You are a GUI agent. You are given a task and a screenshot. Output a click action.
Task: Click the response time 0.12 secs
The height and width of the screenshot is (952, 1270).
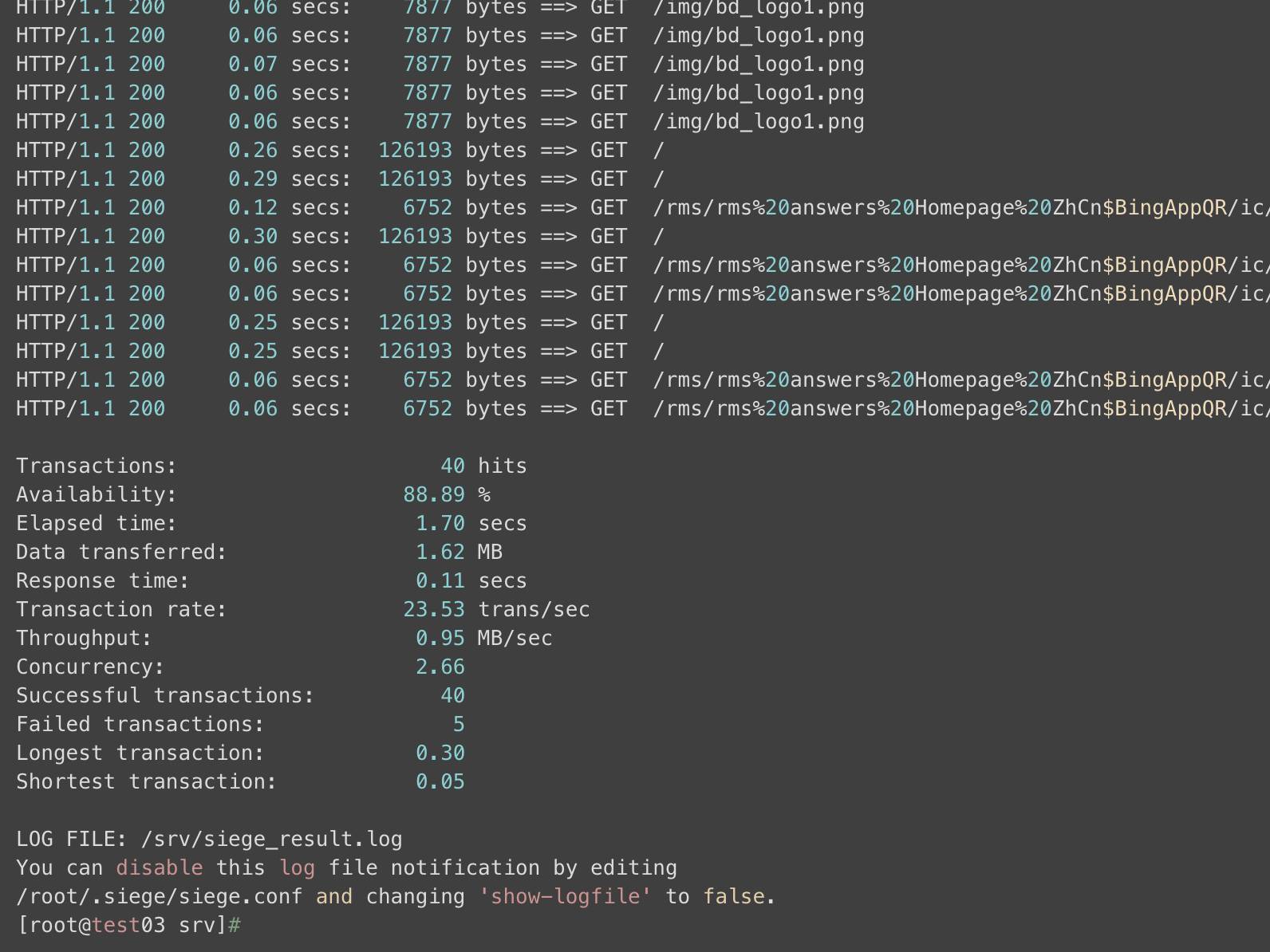290,207
